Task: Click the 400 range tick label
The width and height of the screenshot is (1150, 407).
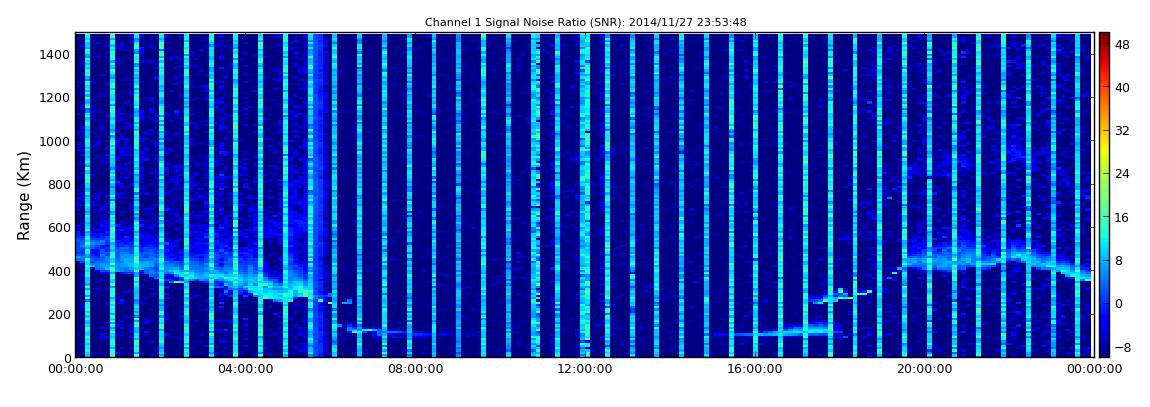Action: [x=59, y=271]
